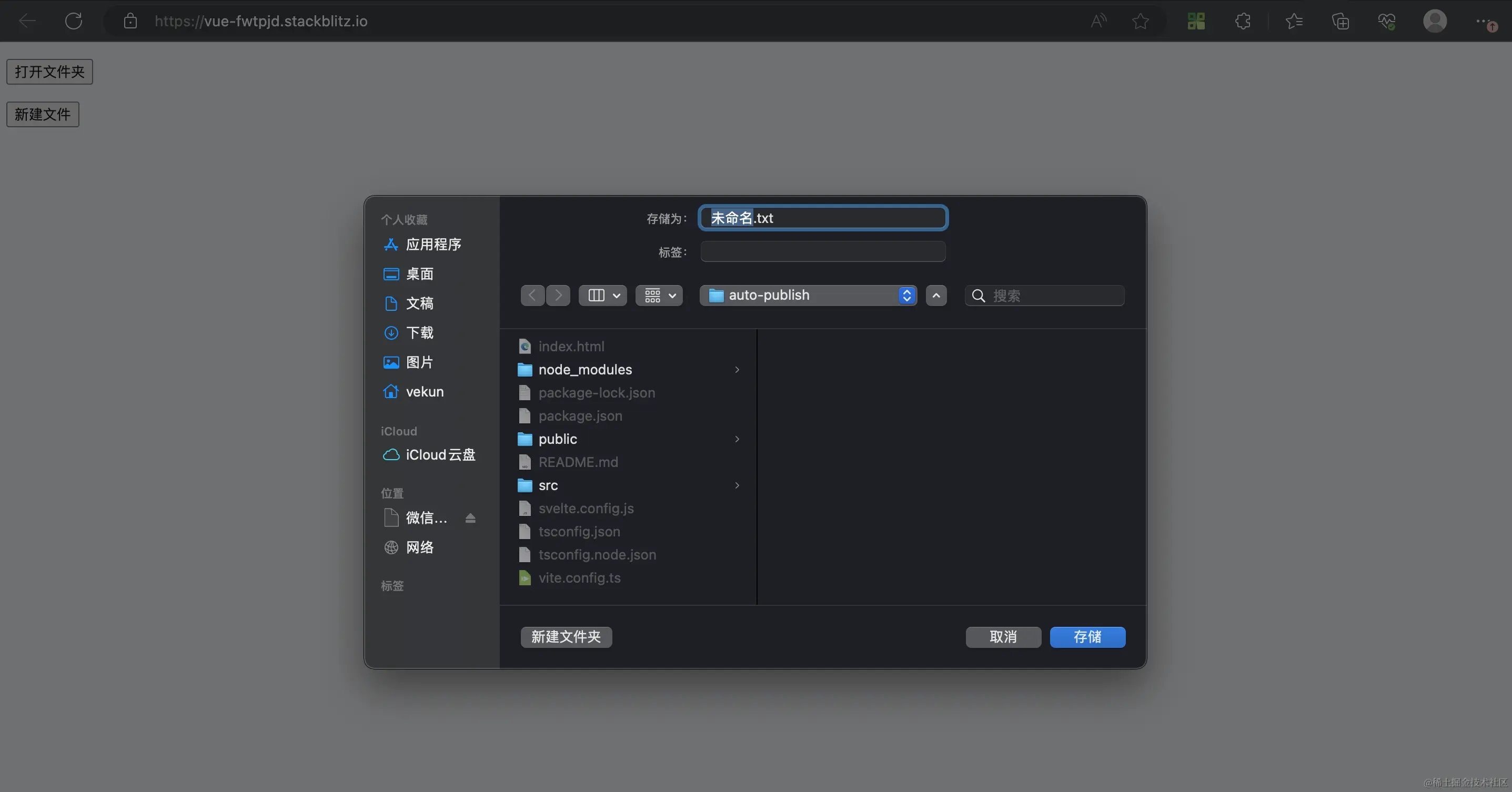Click the browser refresh icon
This screenshot has height=792, width=1512.
click(73, 21)
